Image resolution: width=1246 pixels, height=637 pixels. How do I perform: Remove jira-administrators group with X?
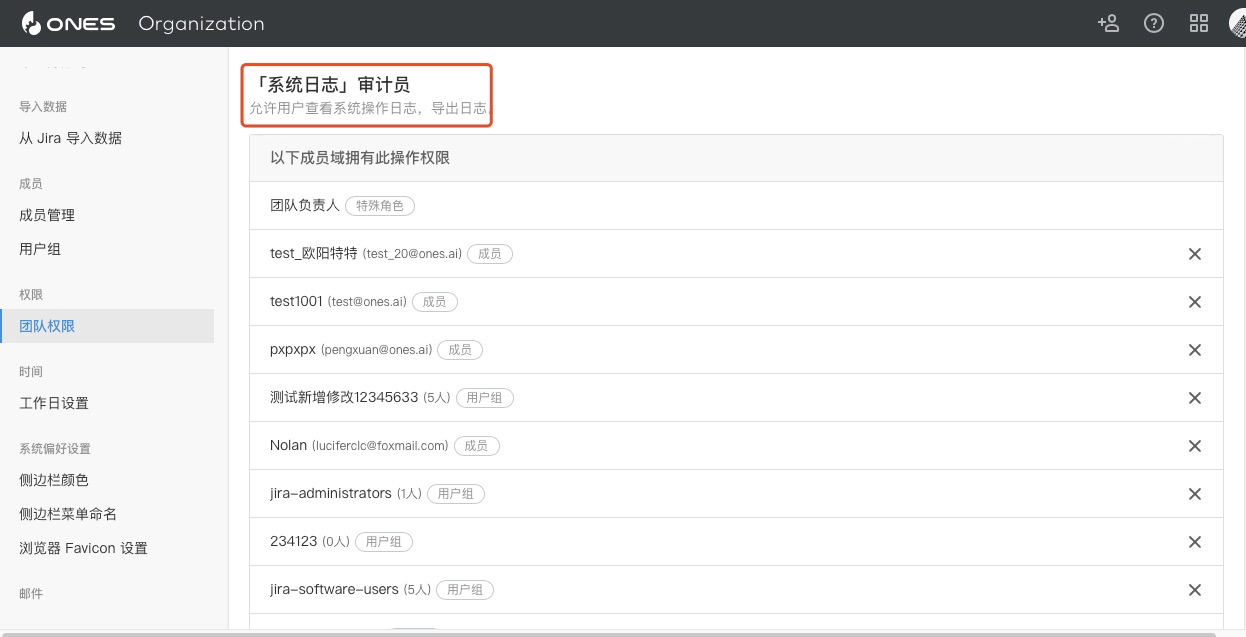pos(1194,494)
